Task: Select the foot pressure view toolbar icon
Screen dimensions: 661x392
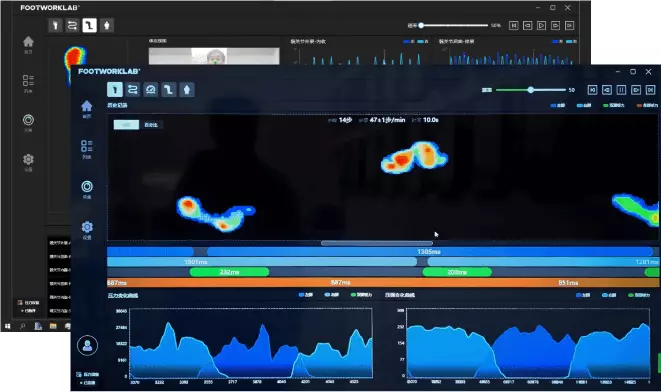Action: click(115, 89)
